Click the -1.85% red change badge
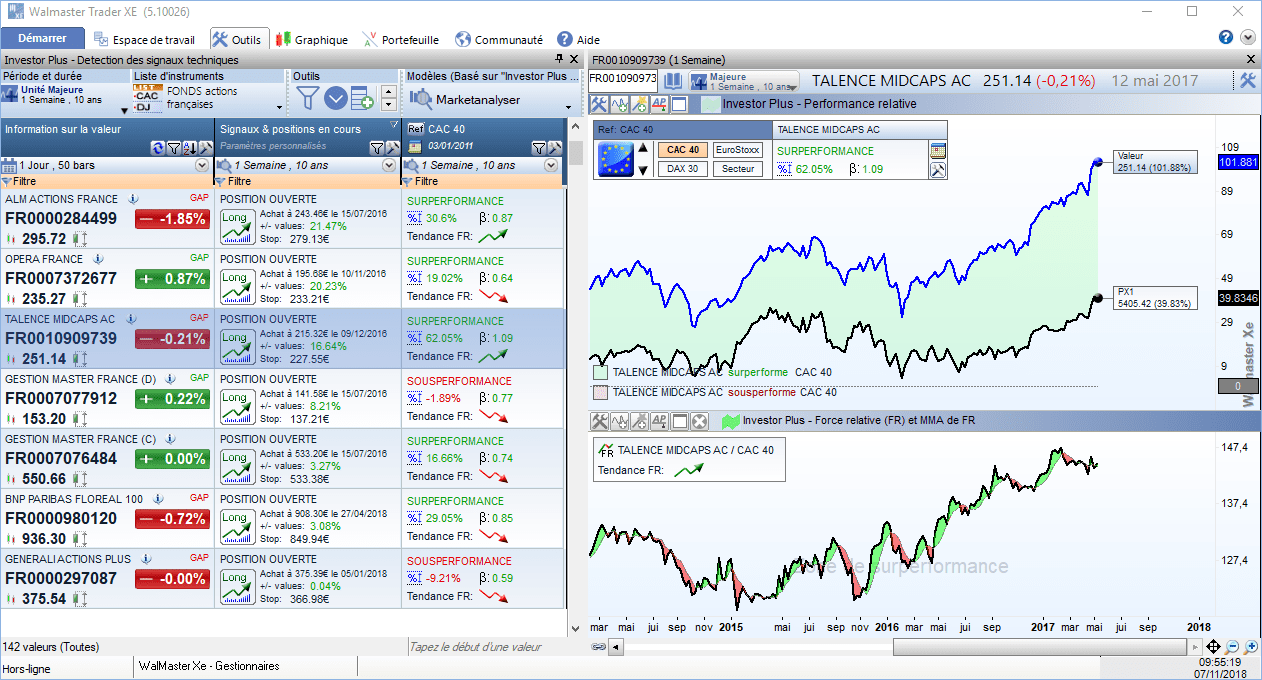Image resolution: width=1262 pixels, height=680 pixels. 172,219
